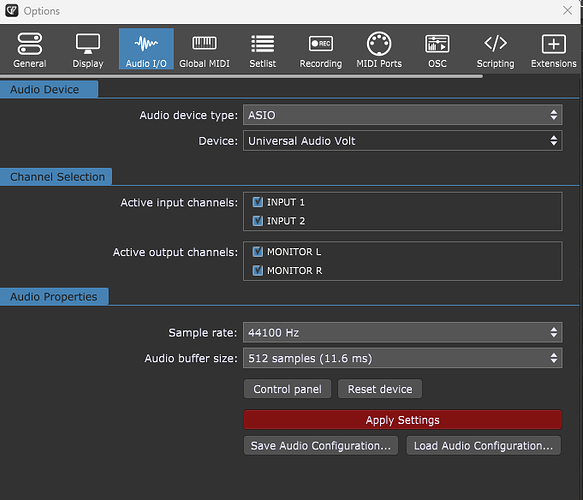Click the 'Sample rate:' label
583x500 pixels.
point(203,332)
